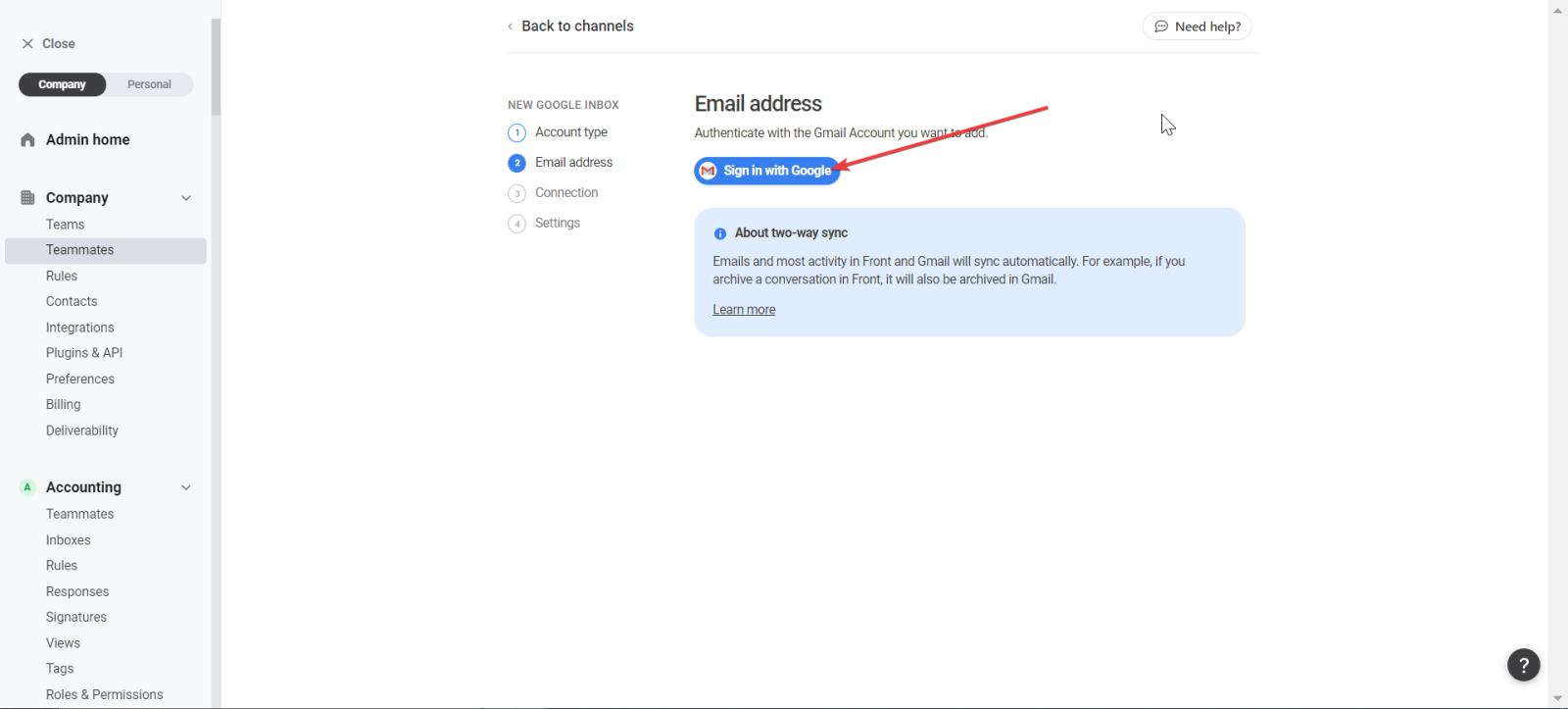The height and width of the screenshot is (709, 1568).
Task: Click the green Accounting avatar icon
Action: pyautogui.click(x=27, y=487)
